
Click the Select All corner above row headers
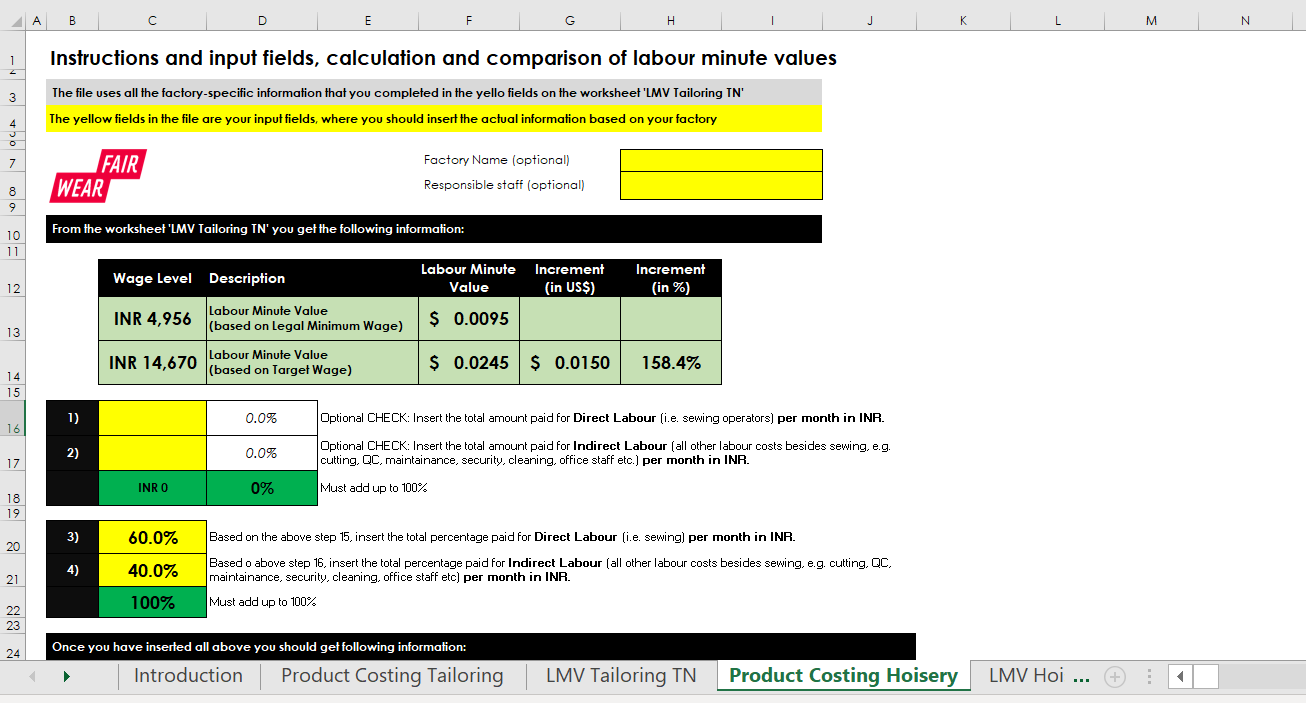pos(14,18)
